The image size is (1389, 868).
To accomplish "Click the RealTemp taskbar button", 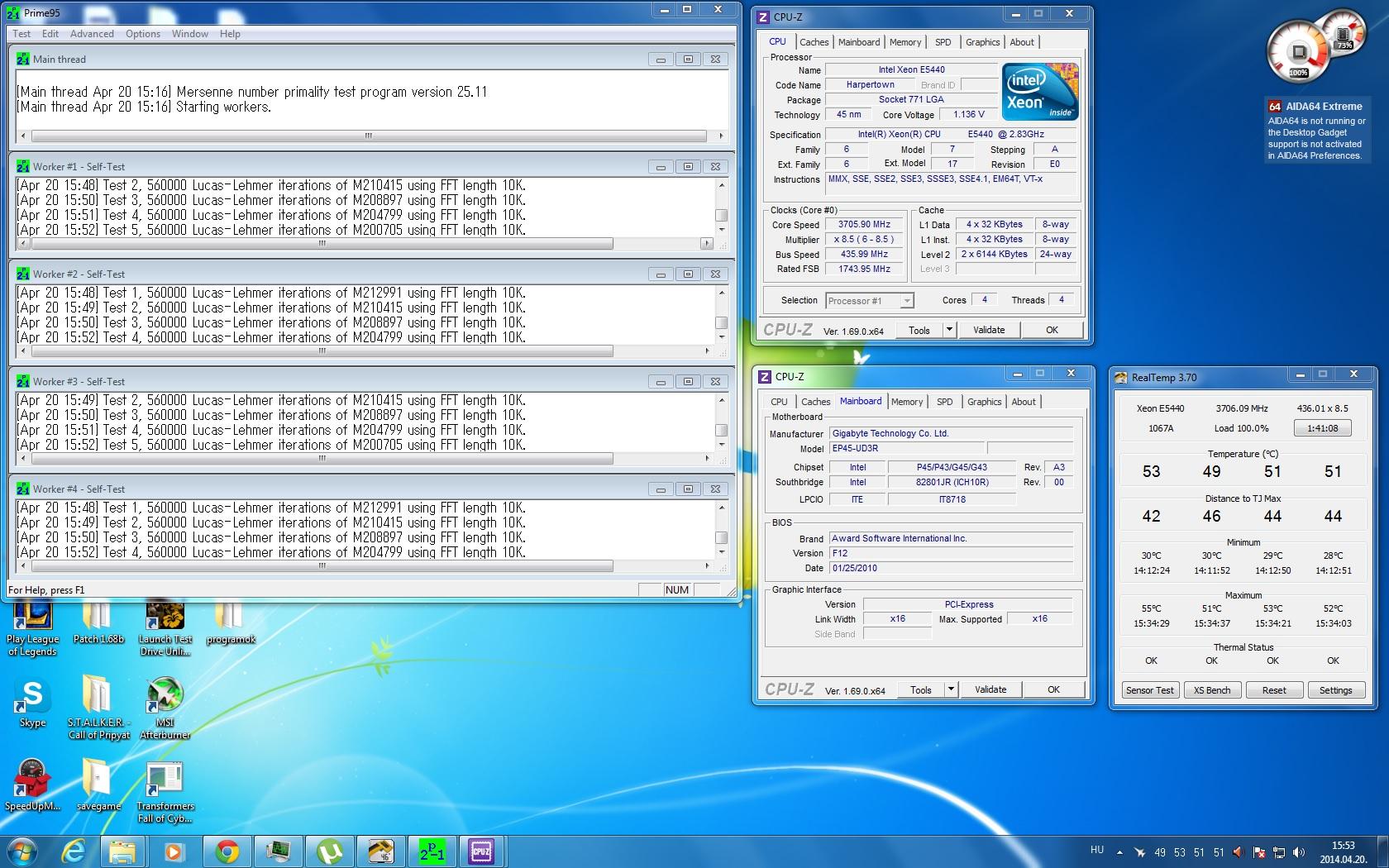I will pos(380,851).
